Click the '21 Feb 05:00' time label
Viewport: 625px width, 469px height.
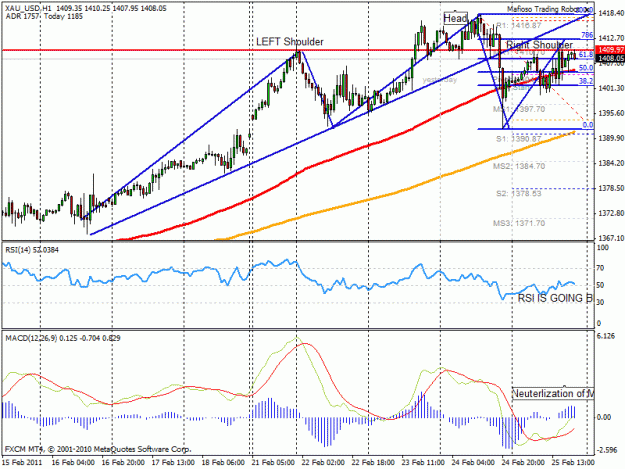point(273,463)
